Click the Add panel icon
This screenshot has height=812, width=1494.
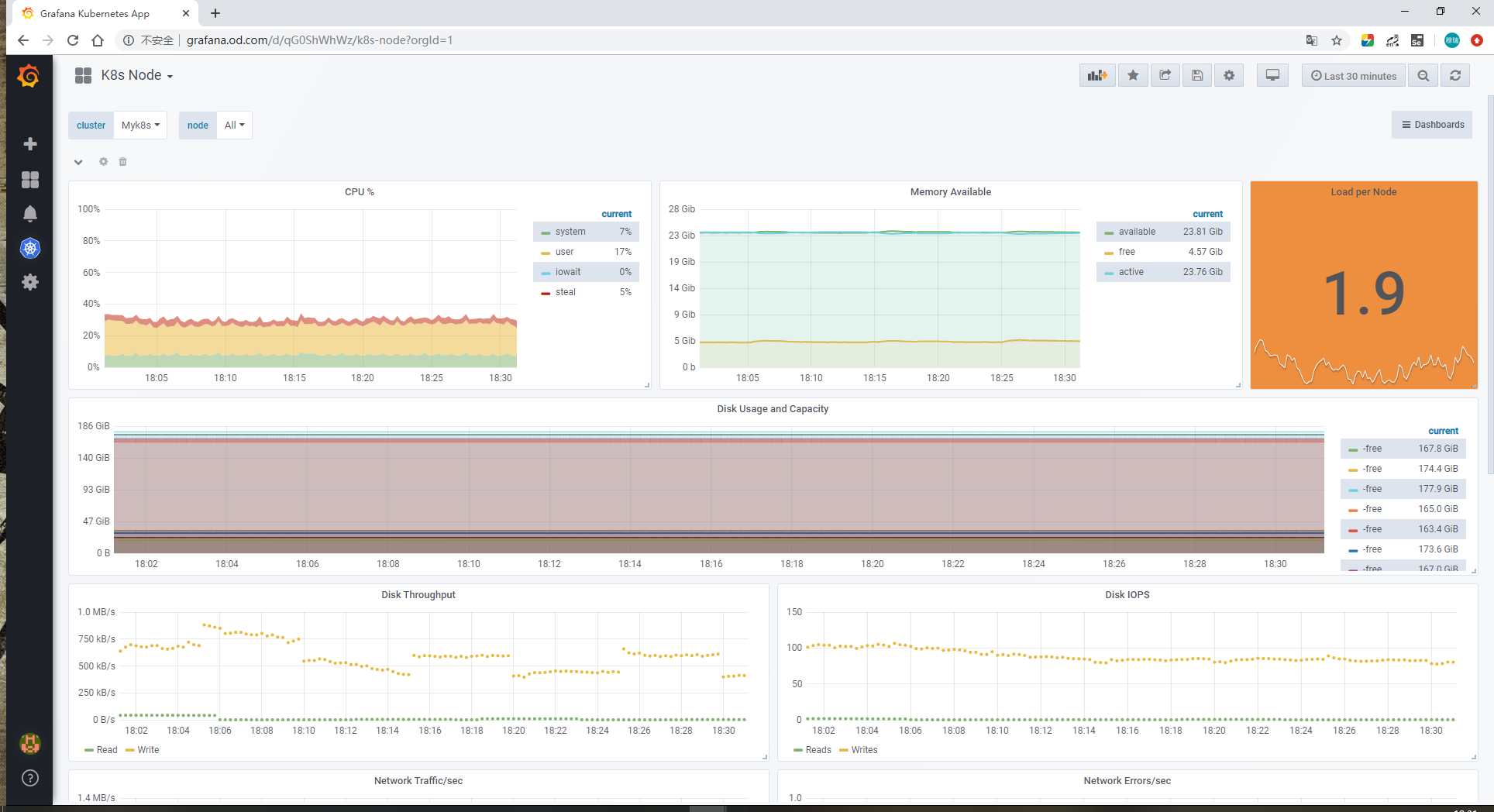[1096, 75]
